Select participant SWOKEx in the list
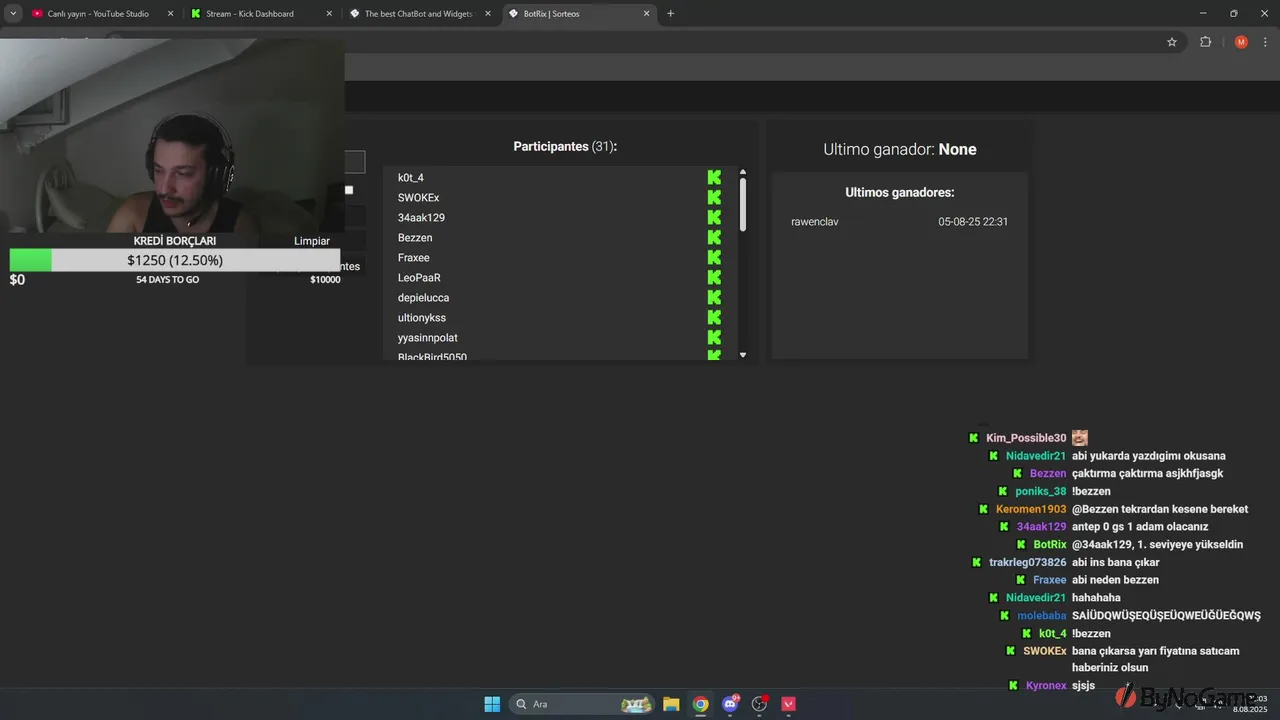This screenshot has width=1280, height=720. click(x=418, y=198)
